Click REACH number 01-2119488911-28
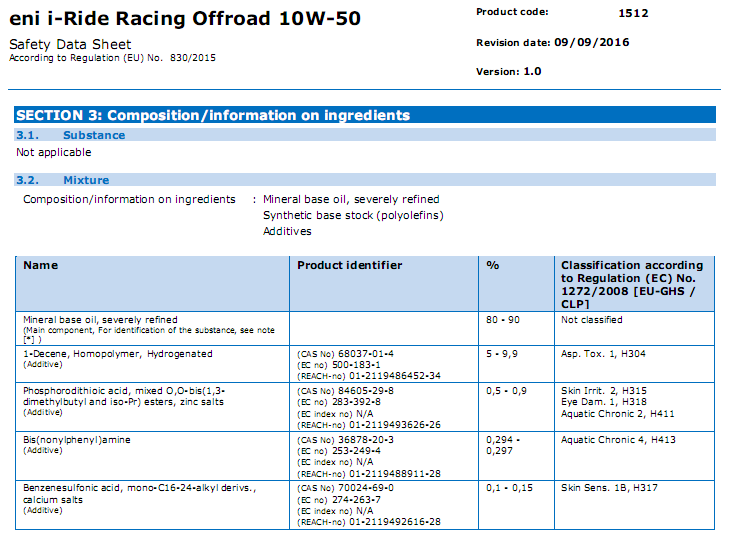Screen dimensions: 730x545 [395, 474]
